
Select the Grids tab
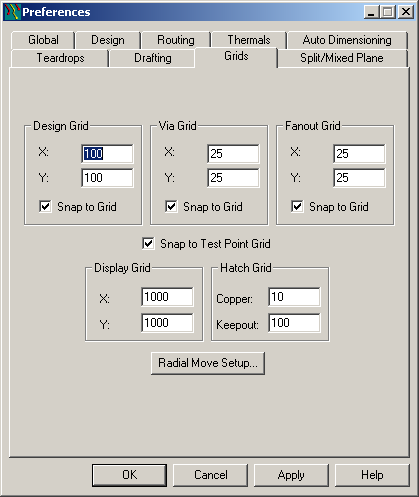click(x=236, y=57)
